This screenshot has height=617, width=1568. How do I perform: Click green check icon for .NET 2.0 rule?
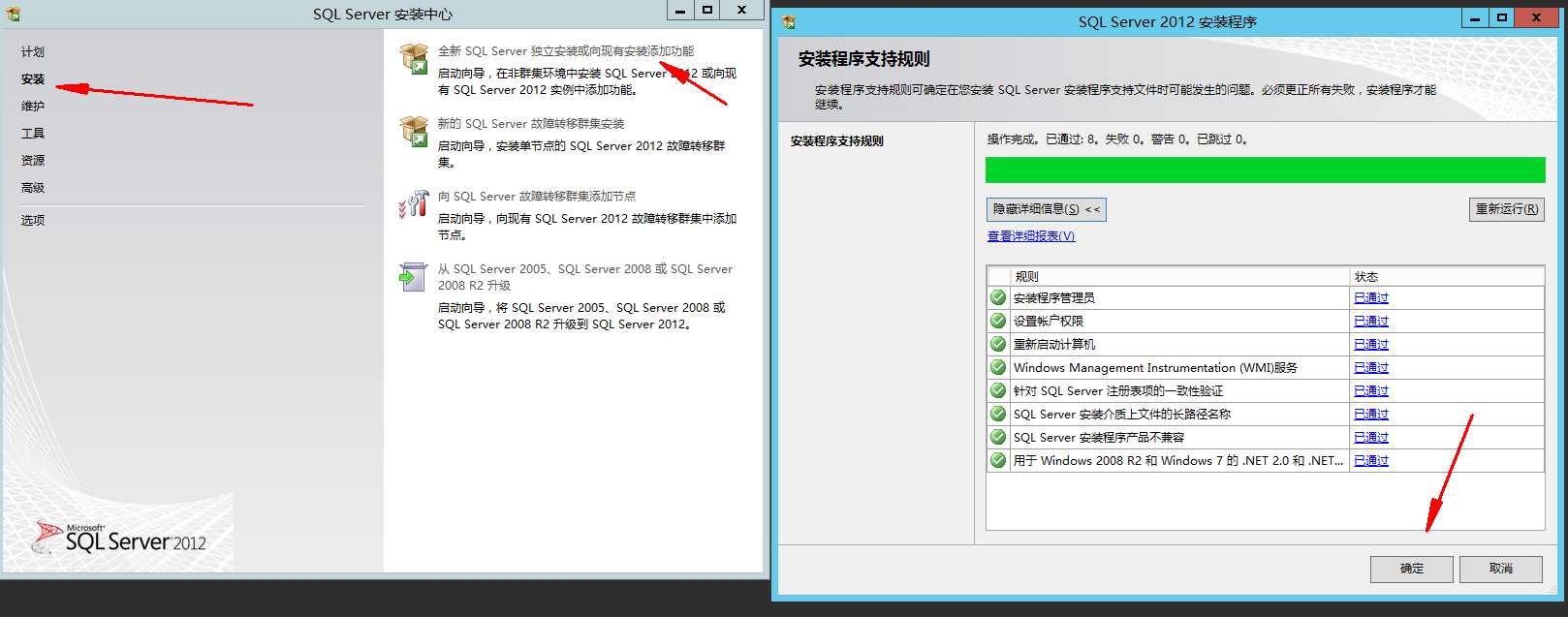(998, 460)
